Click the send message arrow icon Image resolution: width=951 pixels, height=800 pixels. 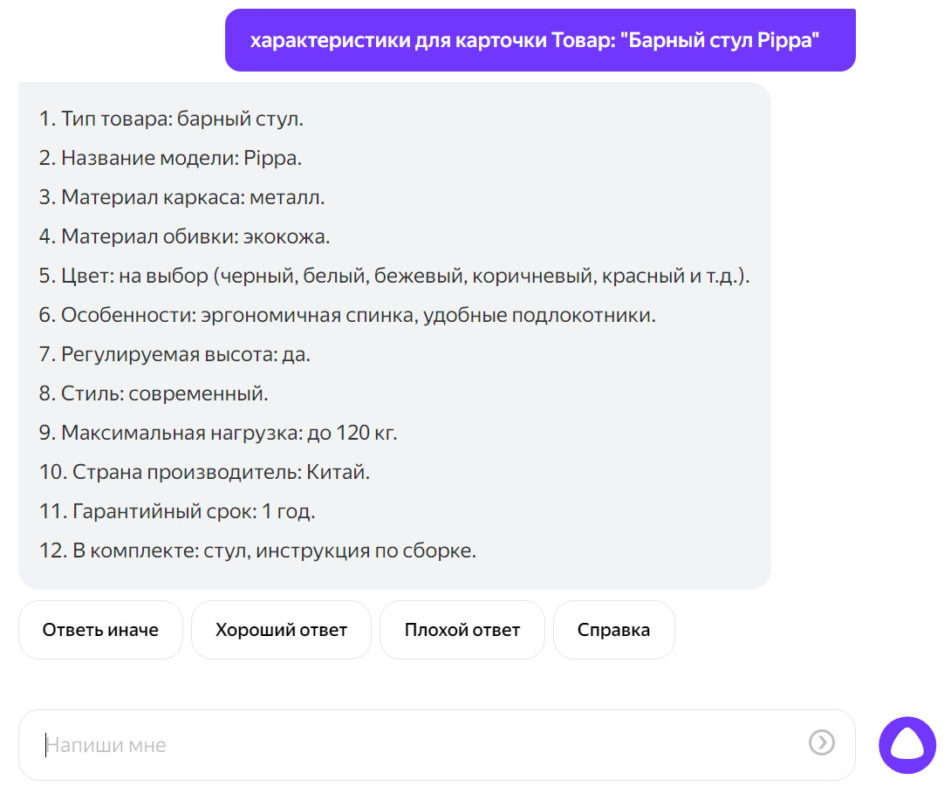coord(820,744)
